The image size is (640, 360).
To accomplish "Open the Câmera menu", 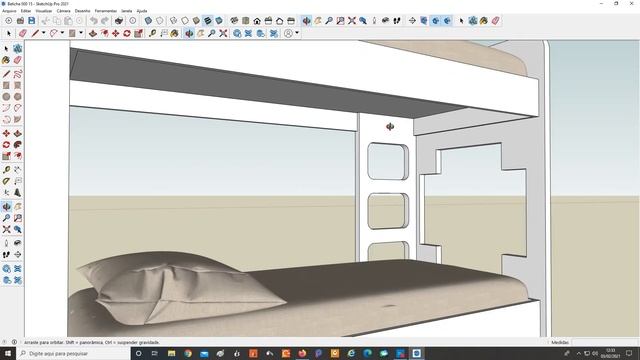I will 63,11.
